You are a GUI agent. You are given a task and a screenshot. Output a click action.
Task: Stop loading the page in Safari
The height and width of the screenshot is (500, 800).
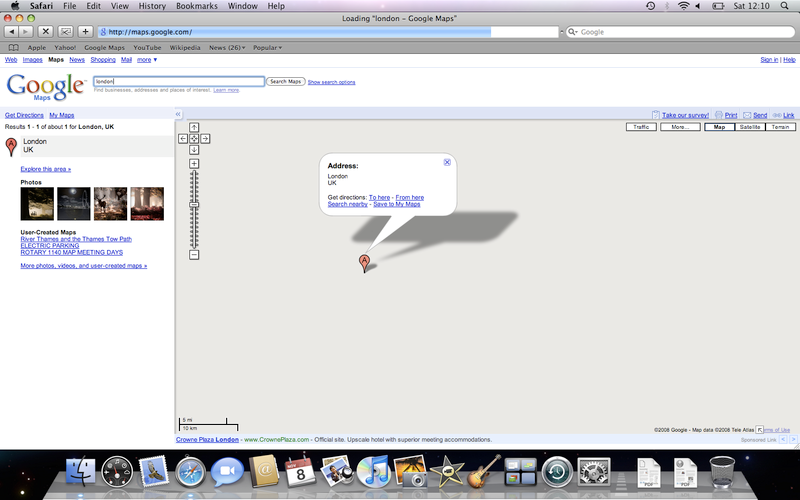45,32
